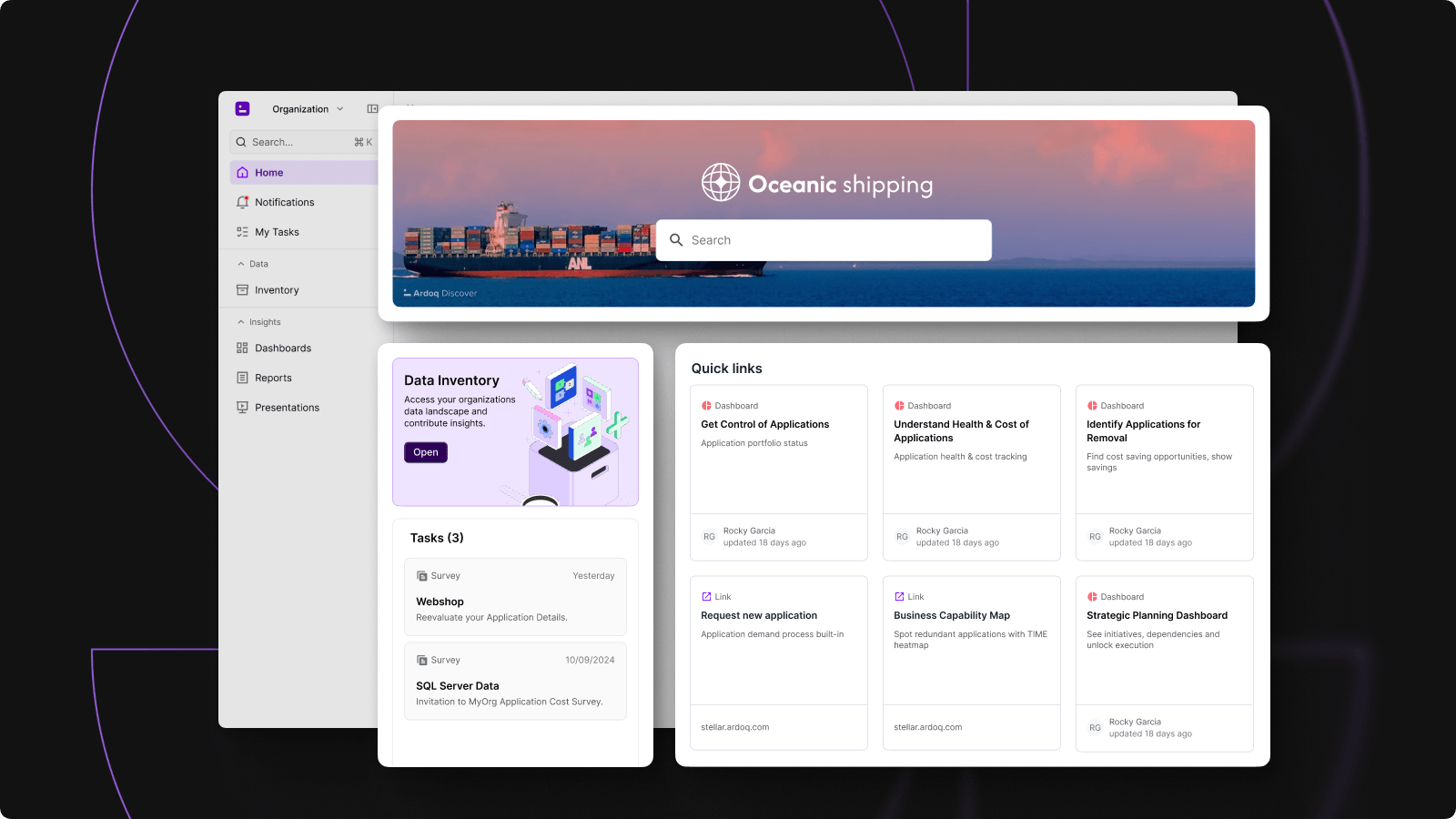Click the My Tasks list icon
The height and width of the screenshot is (819, 1456).
pyautogui.click(x=242, y=232)
